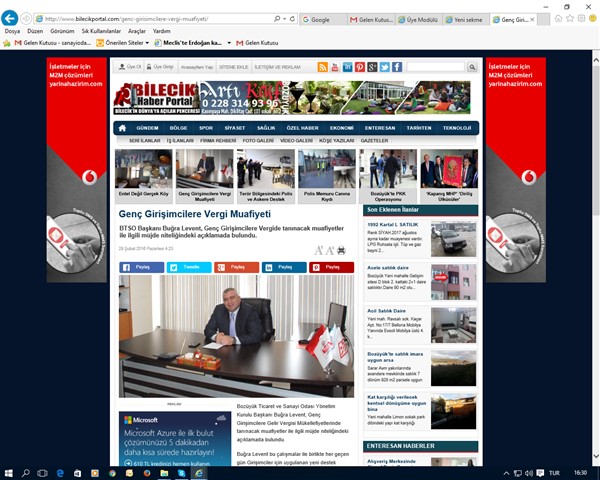Switch to the Google tab

[x=324, y=19]
